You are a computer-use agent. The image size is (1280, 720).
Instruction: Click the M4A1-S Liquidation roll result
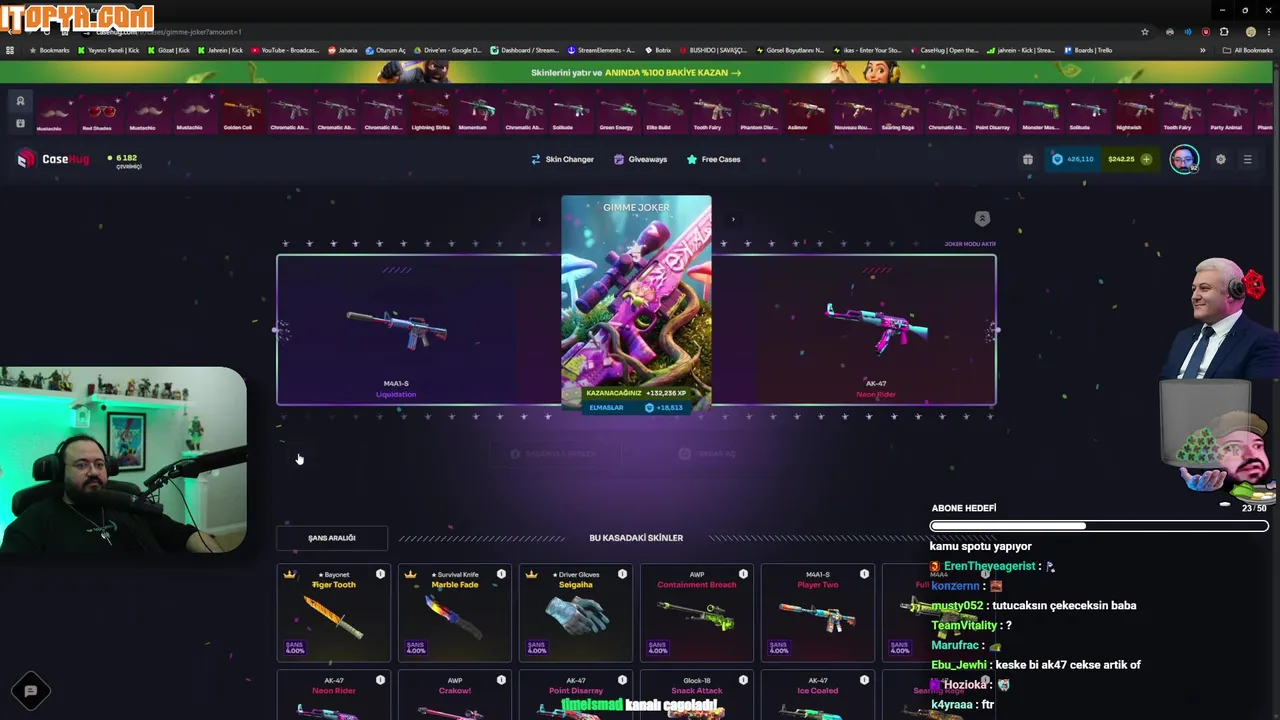[397, 330]
